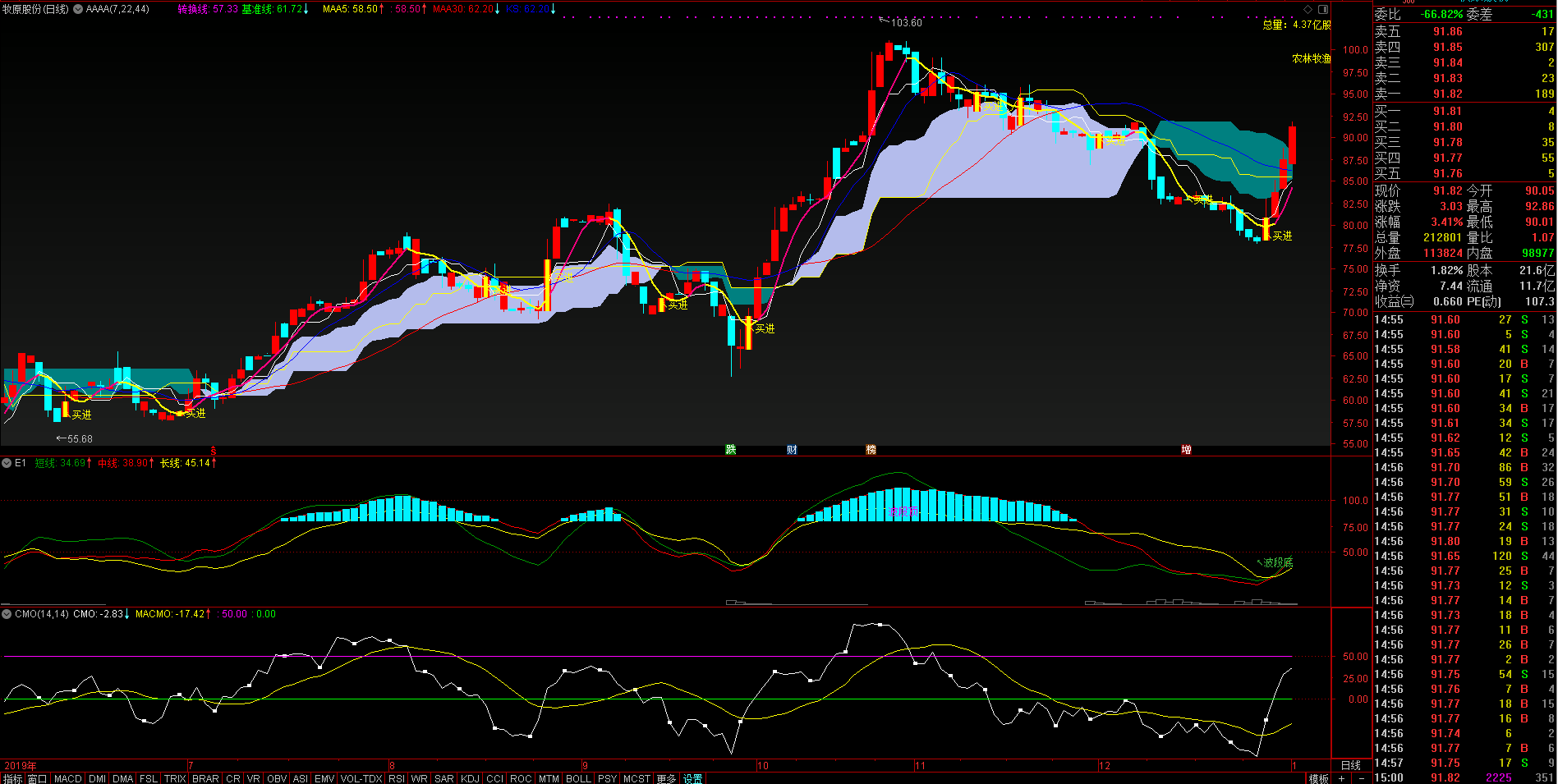Switch to ASI indicator
The height and width of the screenshot is (784, 1558).
click(301, 778)
